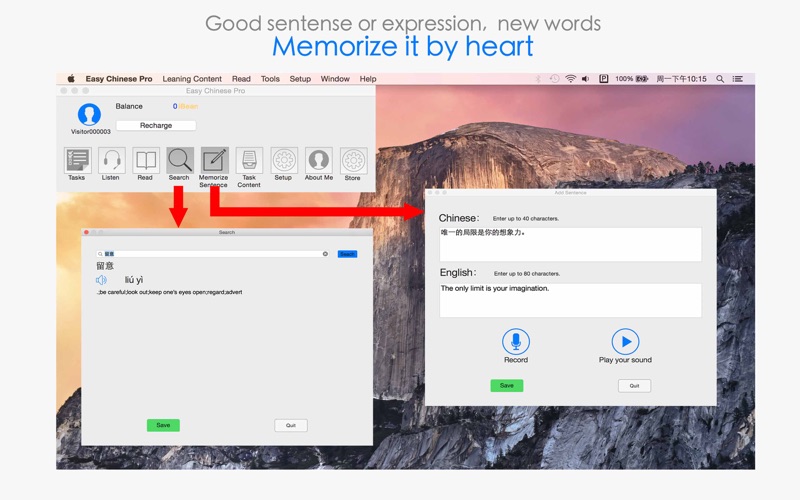Click the Play your sound button

tap(626, 341)
